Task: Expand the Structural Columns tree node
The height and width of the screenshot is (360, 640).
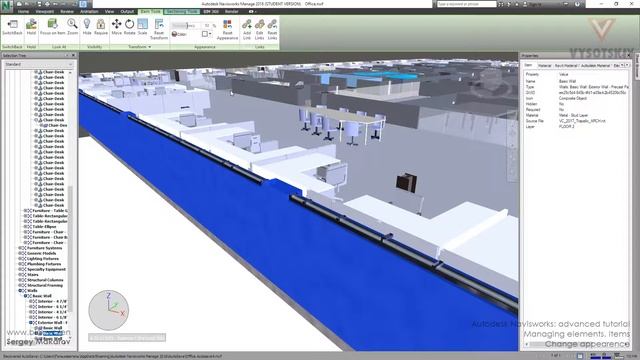Action: pyautogui.click(x=20, y=280)
